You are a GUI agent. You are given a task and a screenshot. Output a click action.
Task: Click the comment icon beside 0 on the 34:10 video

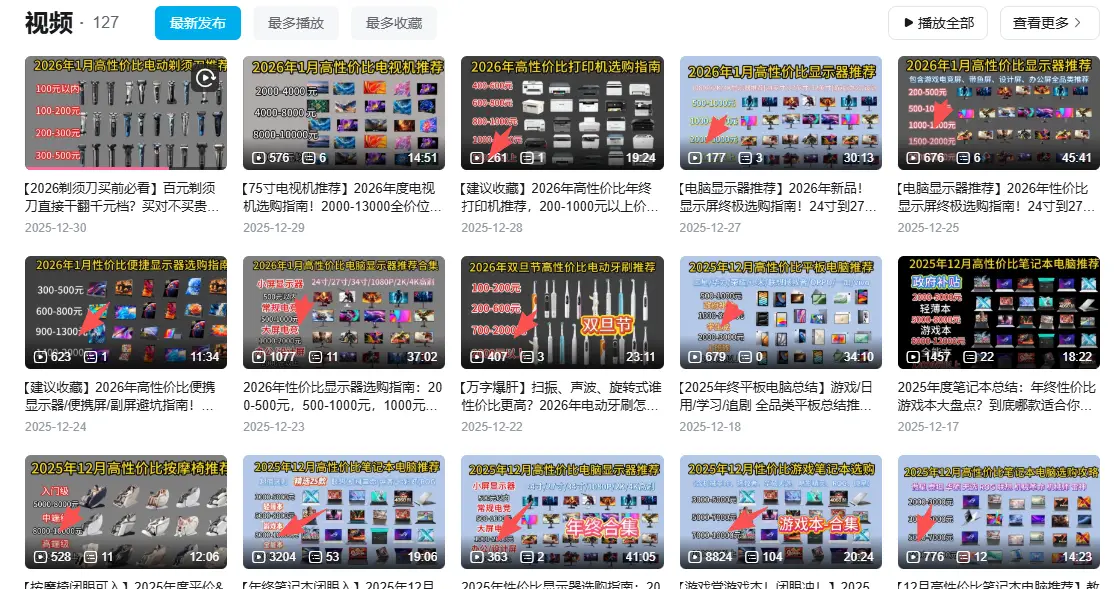click(745, 357)
